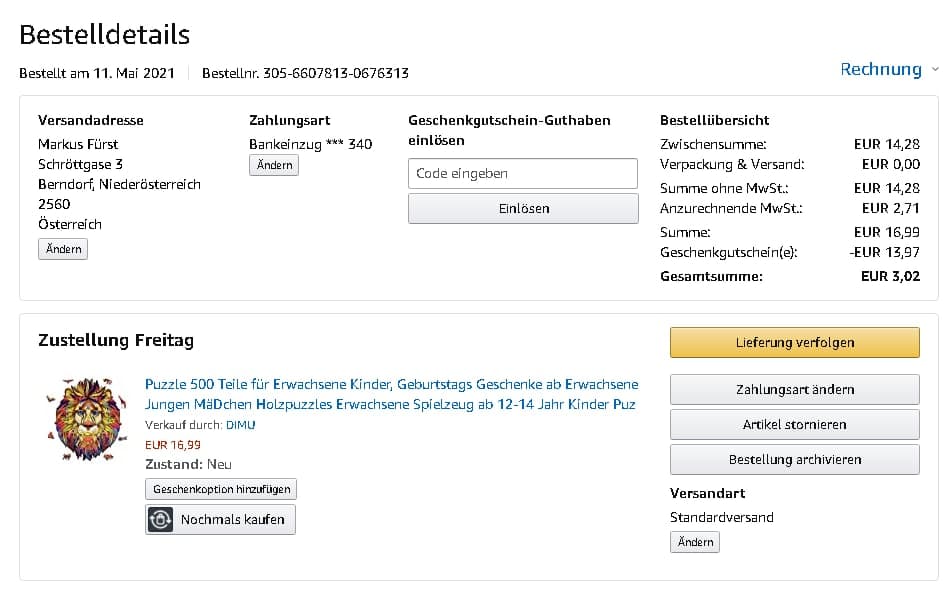Archive the order with Bestellung archivieren
Viewport: 949px width, 589px height.
pyautogui.click(x=794, y=459)
